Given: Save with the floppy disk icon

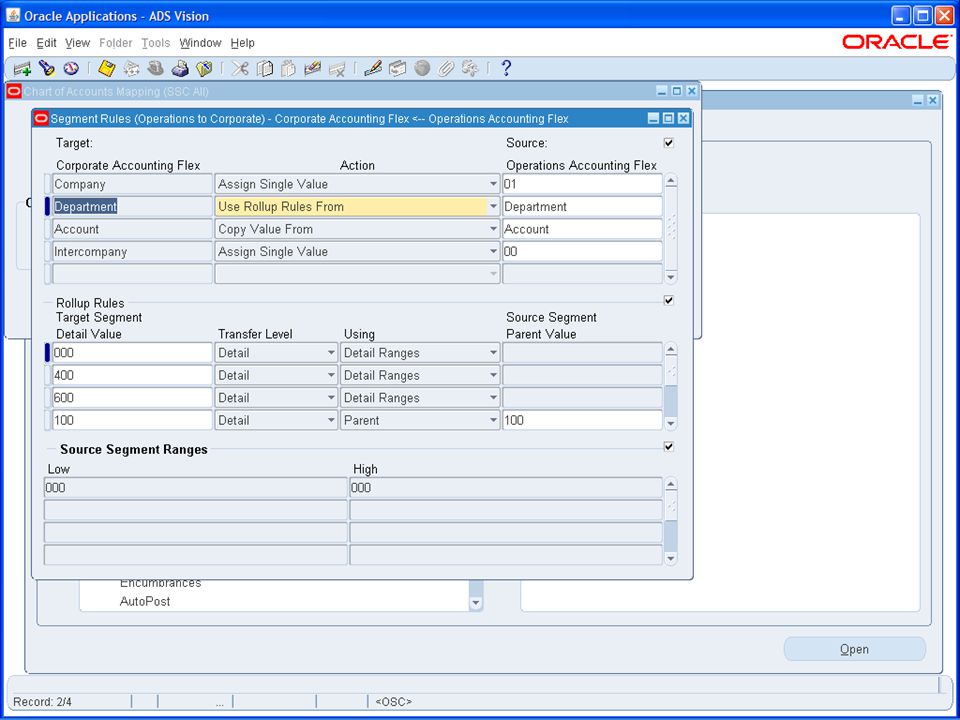Looking at the screenshot, I should (x=107, y=68).
